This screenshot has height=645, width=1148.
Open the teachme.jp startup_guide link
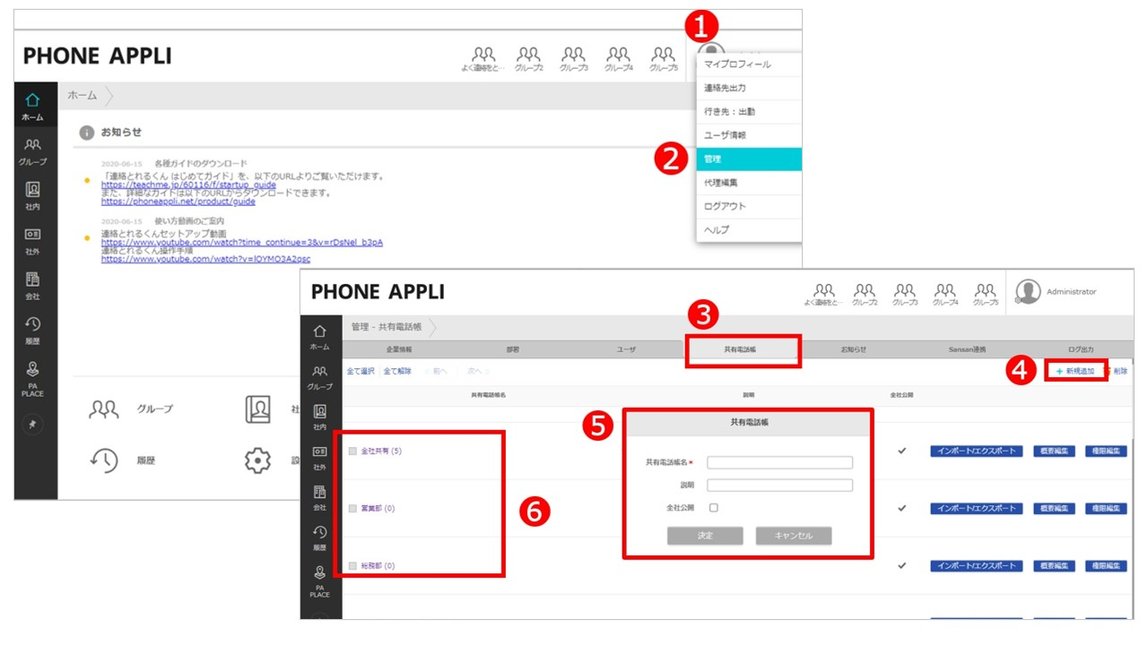[189, 185]
